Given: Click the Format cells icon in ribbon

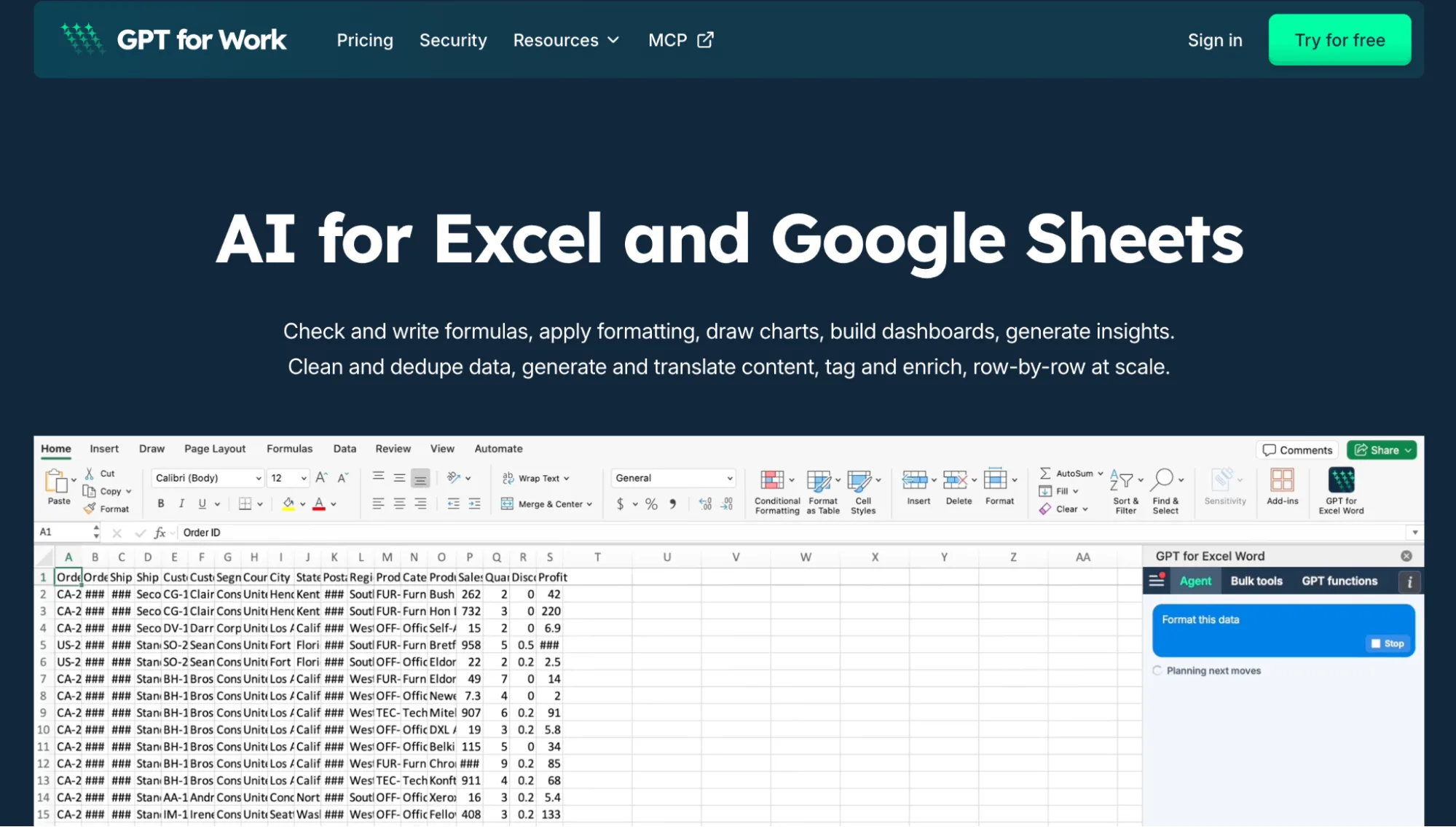Looking at the screenshot, I should 995,479.
